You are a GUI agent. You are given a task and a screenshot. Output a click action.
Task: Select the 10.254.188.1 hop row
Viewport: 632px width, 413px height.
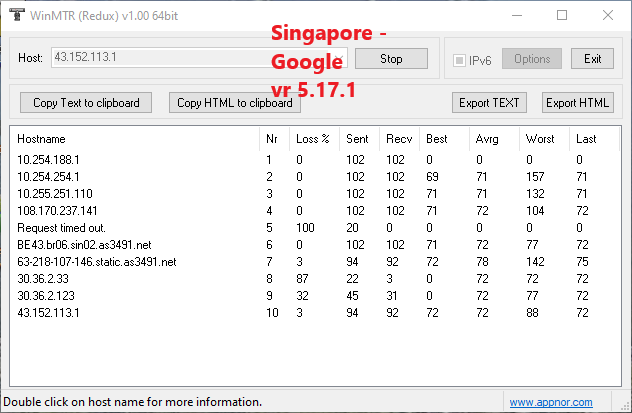(x=315, y=160)
